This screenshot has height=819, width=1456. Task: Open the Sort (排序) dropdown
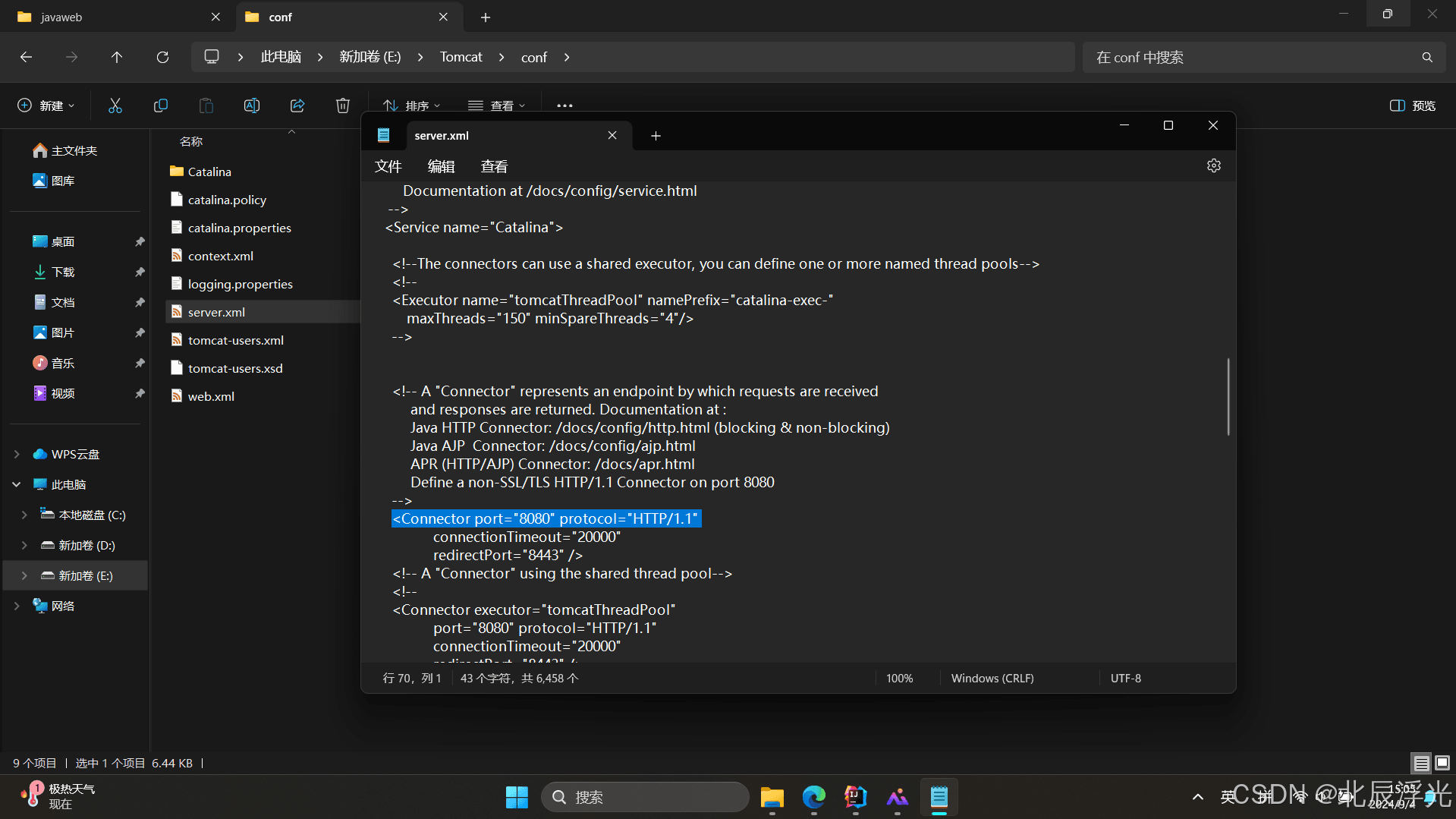coord(412,106)
